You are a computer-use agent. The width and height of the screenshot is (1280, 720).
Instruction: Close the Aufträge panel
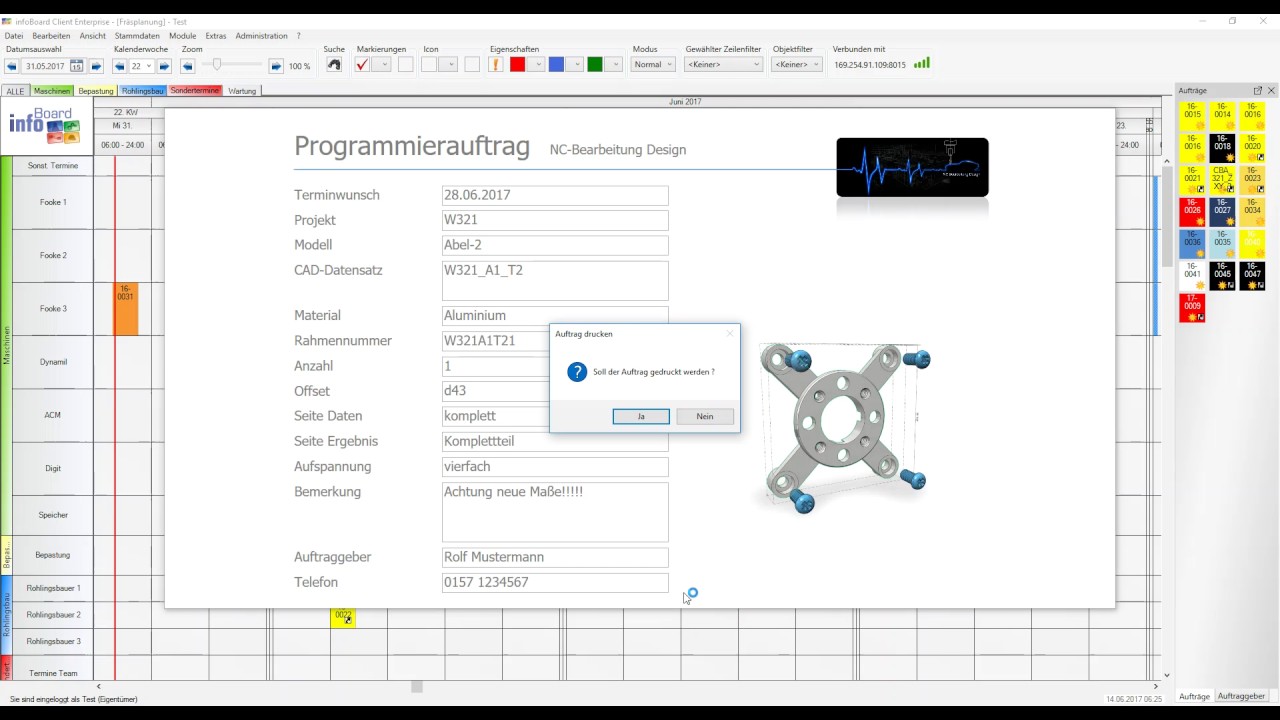[x=1271, y=90]
